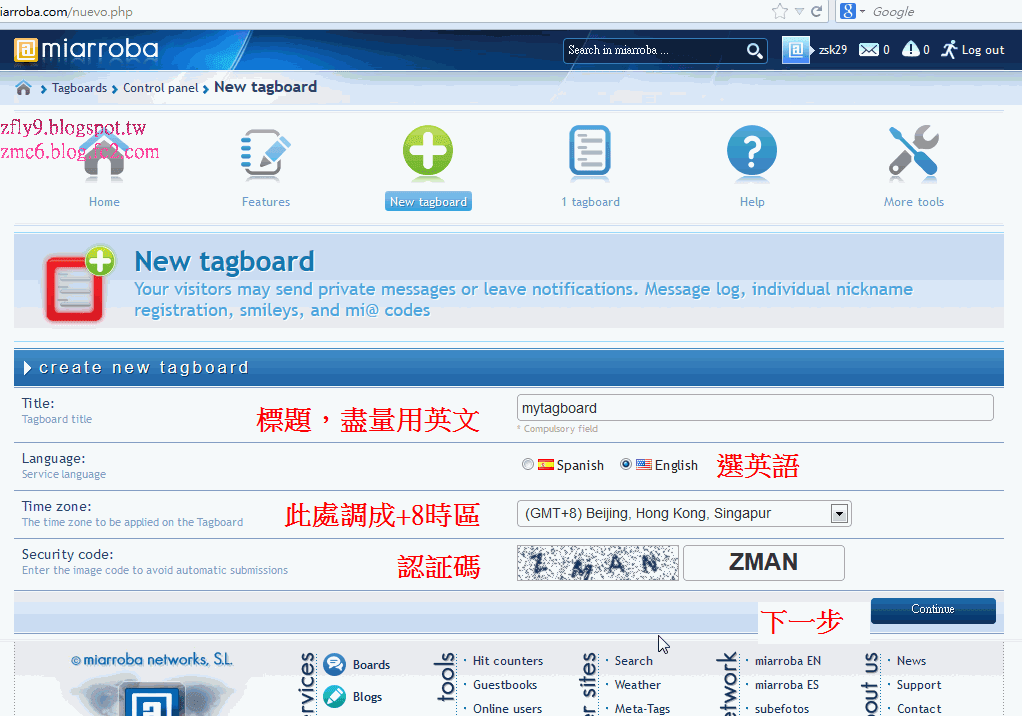Click the US flag icon
Image resolution: width=1022 pixels, height=716 pixels.
pos(644,465)
